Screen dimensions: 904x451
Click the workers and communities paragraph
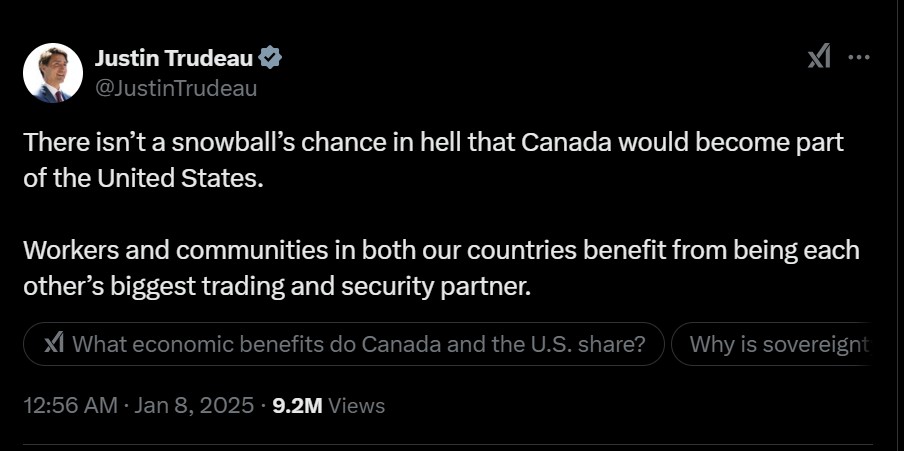[x=441, y=267]
